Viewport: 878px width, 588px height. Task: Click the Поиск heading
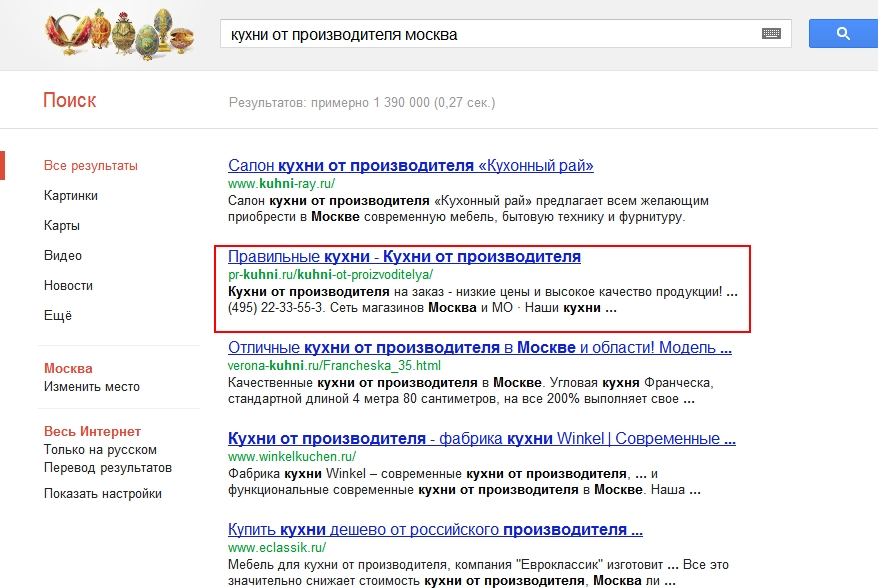point(69,100)
